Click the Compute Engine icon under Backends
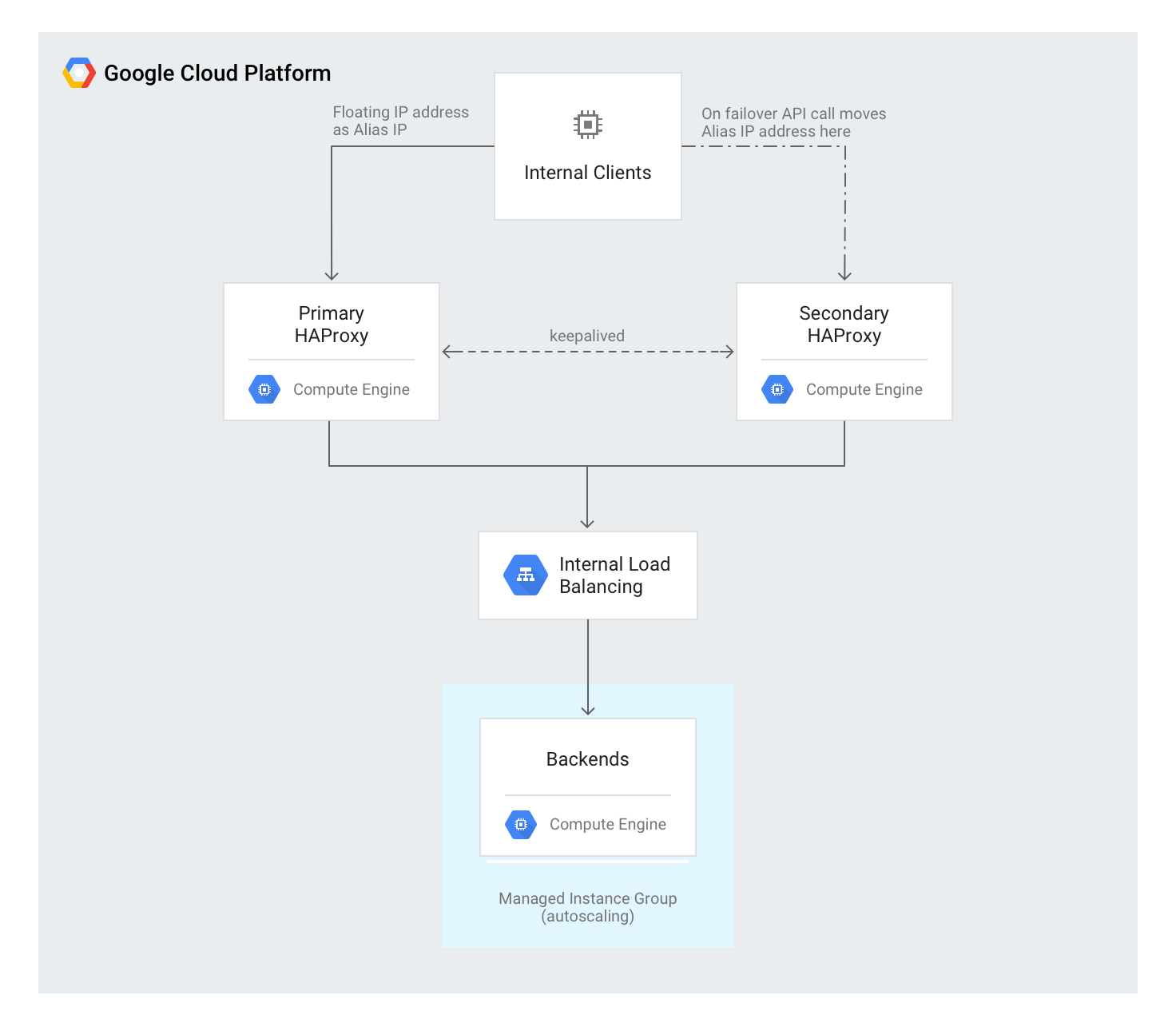This screenshot has width=1176, height=1023. pos(521,824)
